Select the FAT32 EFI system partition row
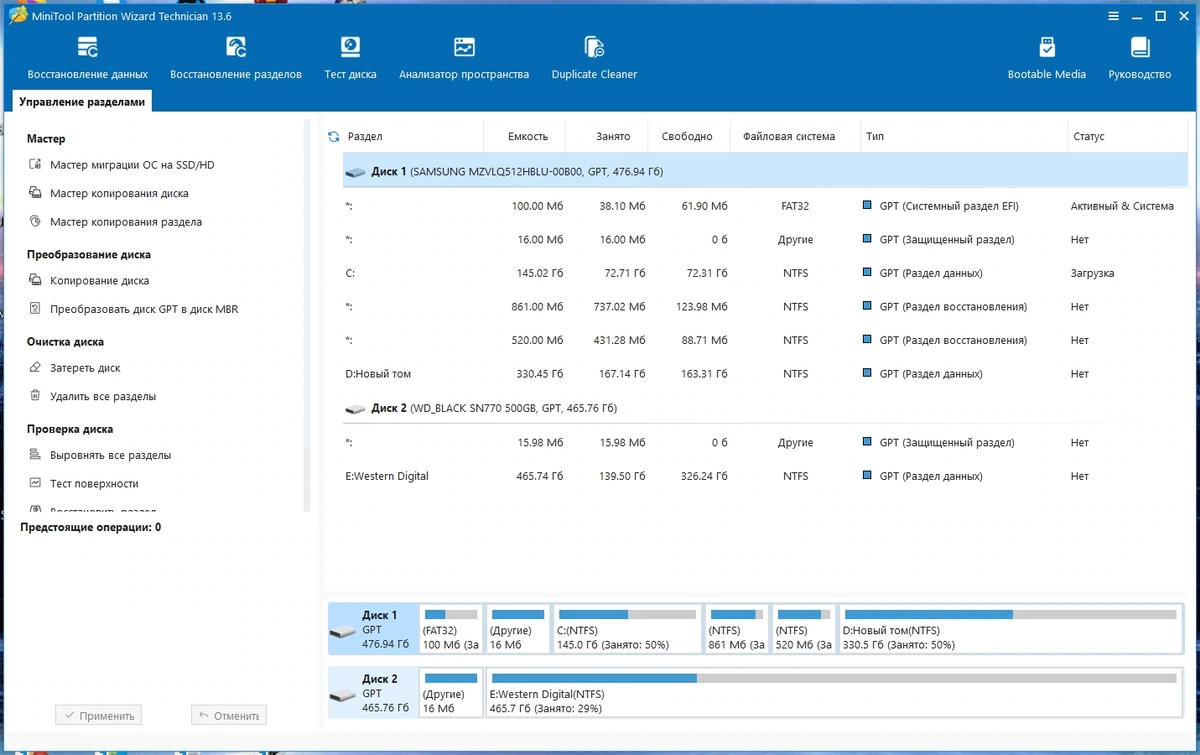Viewport: 1200px width, 755px height. (763, 206)
